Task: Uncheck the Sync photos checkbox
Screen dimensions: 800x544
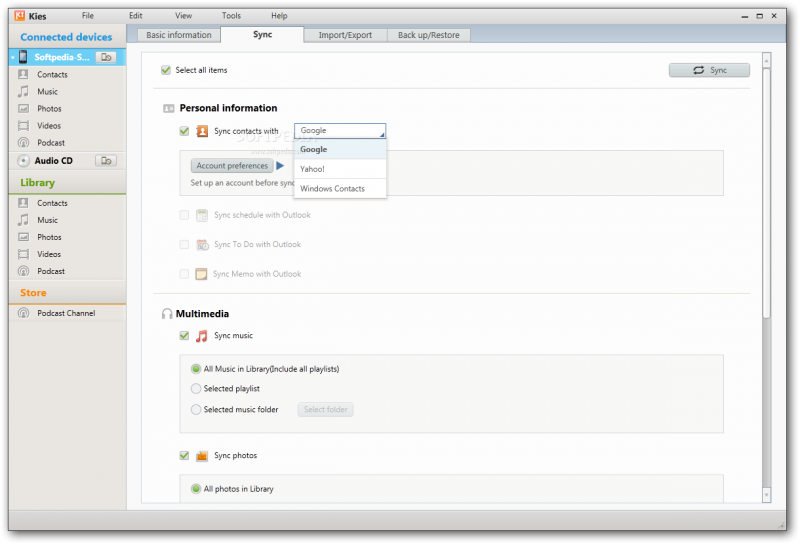Action: (184, 456)
